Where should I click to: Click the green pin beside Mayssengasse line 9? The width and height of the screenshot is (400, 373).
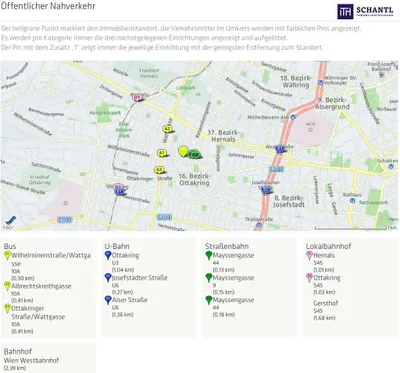click(x=209, y=278)
